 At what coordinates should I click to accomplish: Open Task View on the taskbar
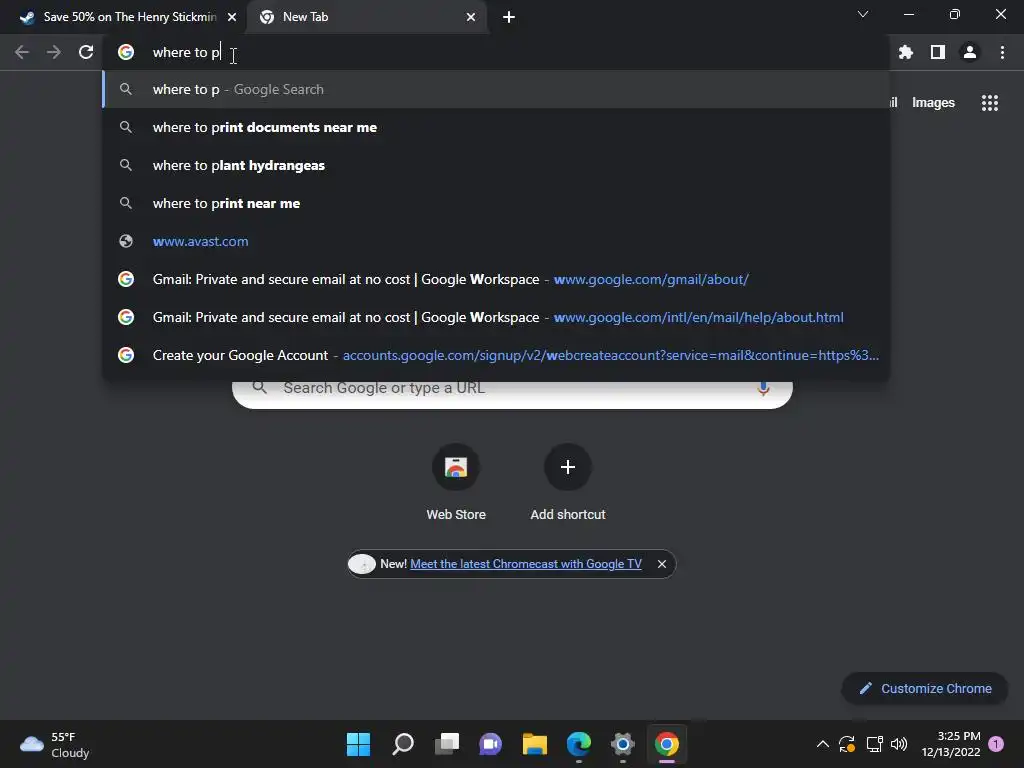click(447, 744)
